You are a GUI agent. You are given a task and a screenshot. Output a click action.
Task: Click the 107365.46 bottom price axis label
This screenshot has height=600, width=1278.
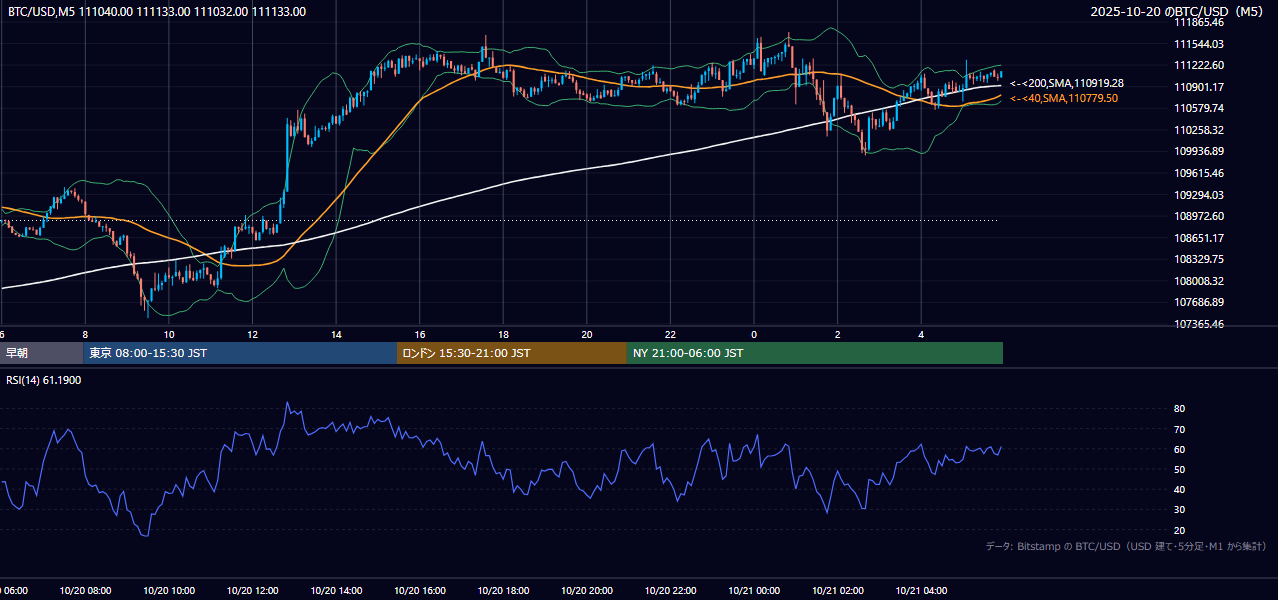click(x=1199, y=324)
